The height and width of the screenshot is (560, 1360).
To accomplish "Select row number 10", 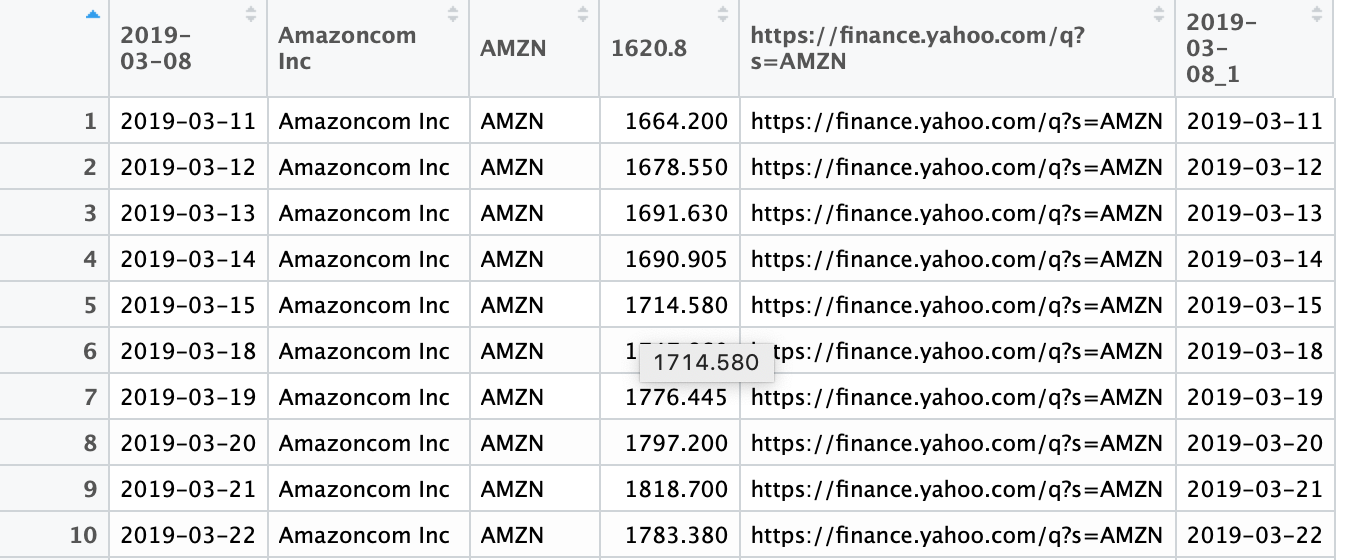I will click(83, 535).
